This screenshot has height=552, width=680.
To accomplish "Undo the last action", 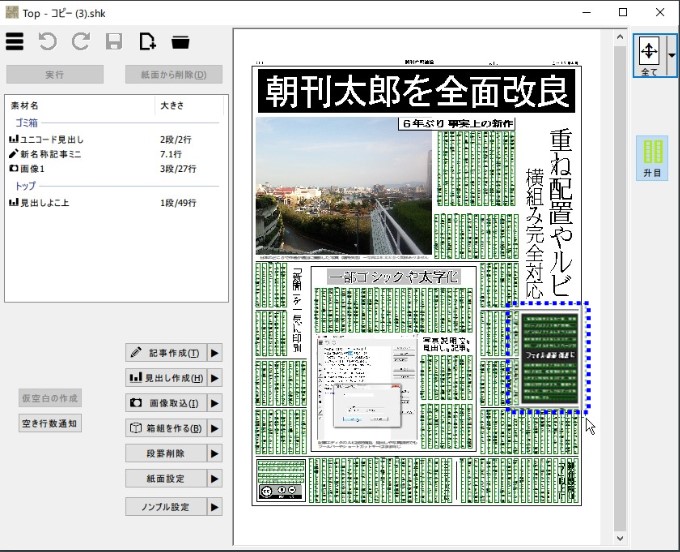I will [47, 42].
